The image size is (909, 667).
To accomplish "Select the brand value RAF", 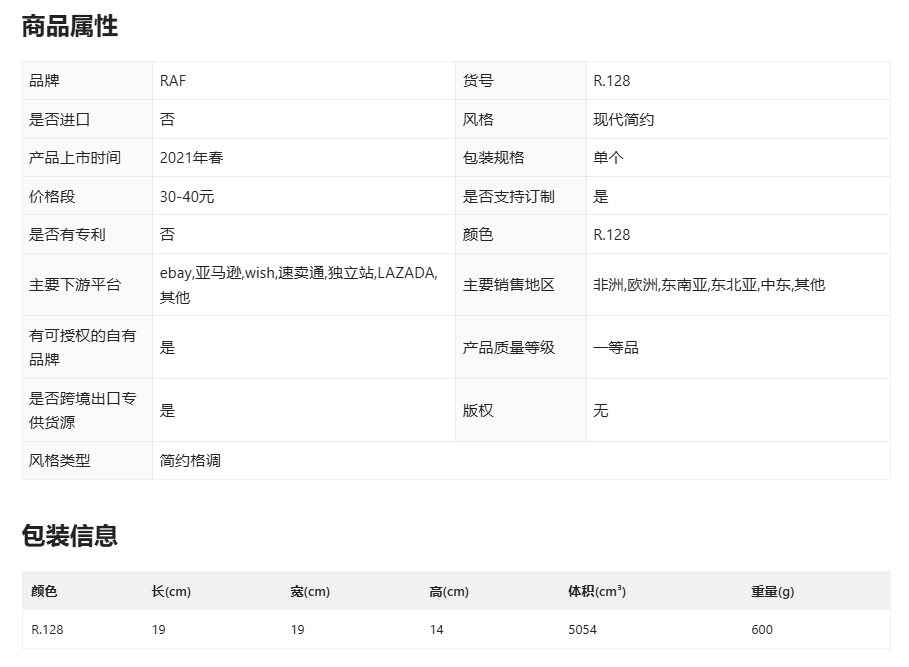I will (173, 81).
